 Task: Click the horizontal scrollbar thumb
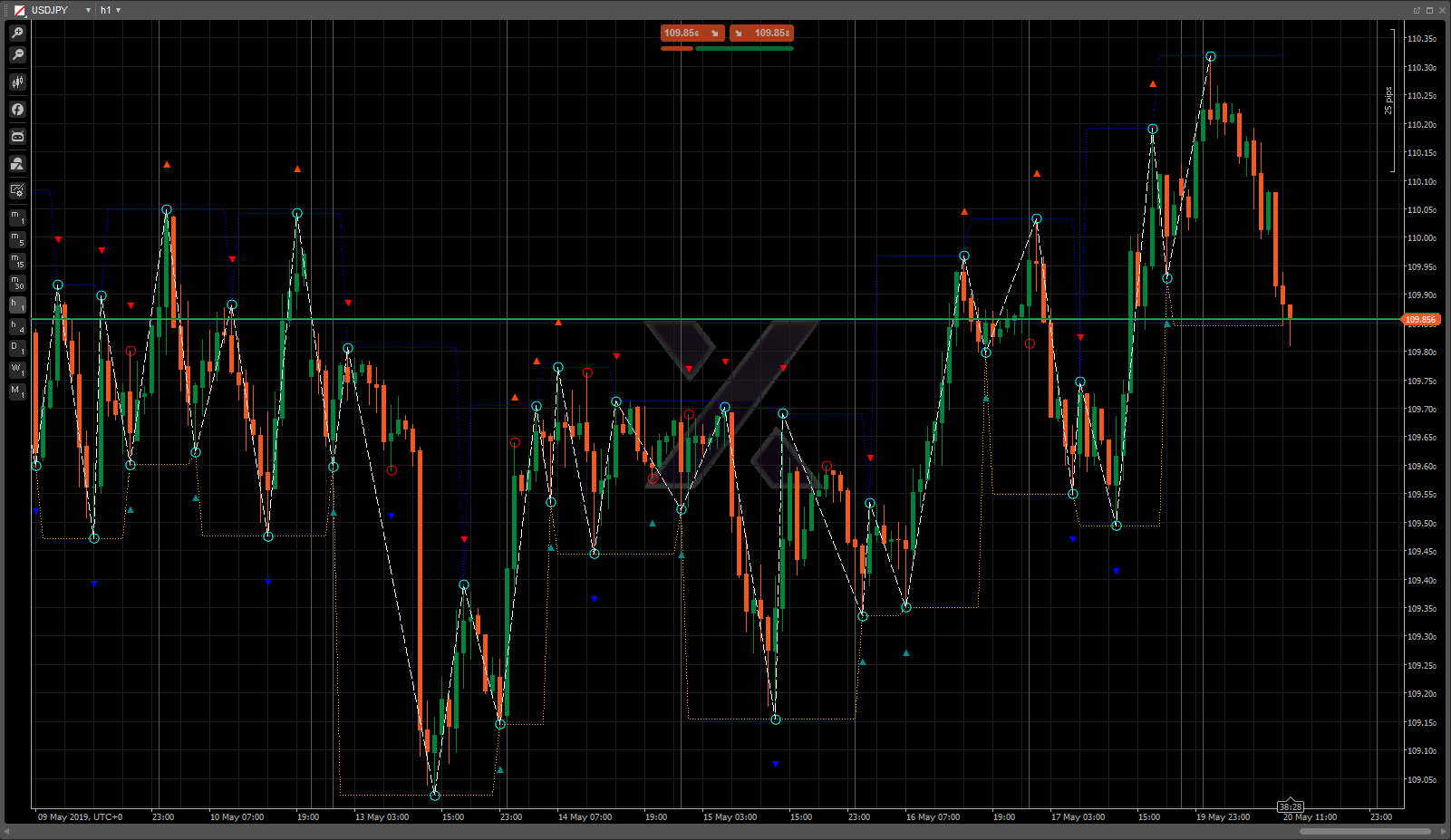(1365, 831)
